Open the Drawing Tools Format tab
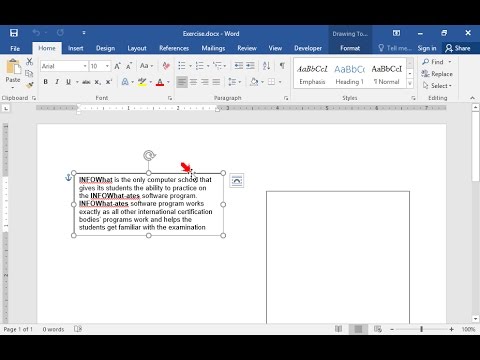480x360 pixels. (x=350, y=48)
